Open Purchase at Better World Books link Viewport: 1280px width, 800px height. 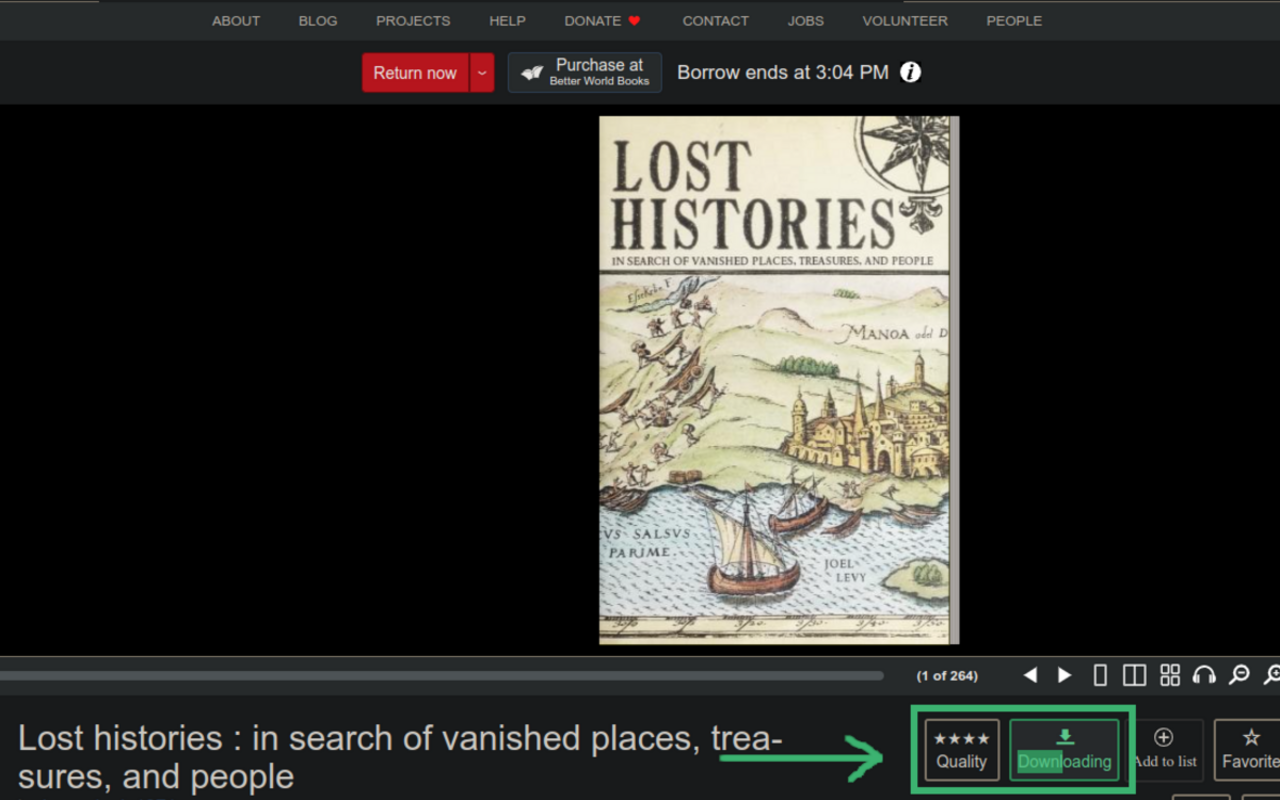click(585, 72)
